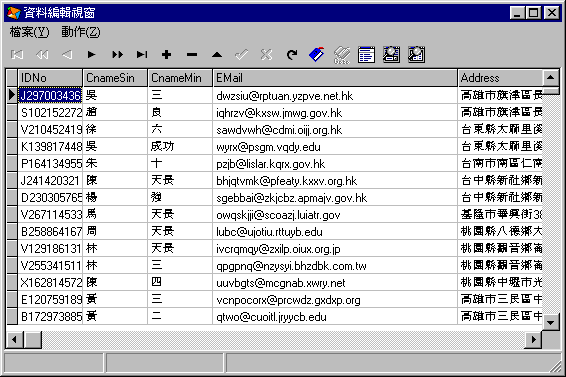The image size is (566, 377).
Task: Jump forward several records double-right arrow
Action: coord(117,55)
